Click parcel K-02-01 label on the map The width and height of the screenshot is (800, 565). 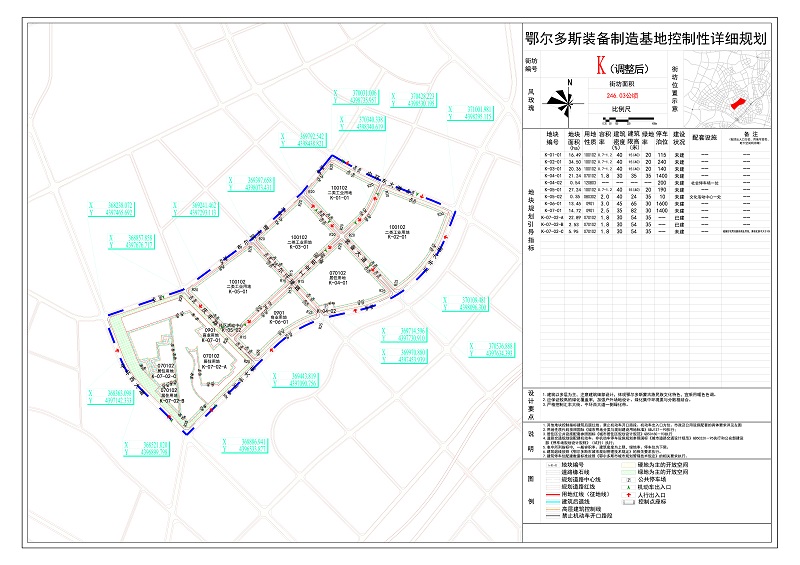396,237
